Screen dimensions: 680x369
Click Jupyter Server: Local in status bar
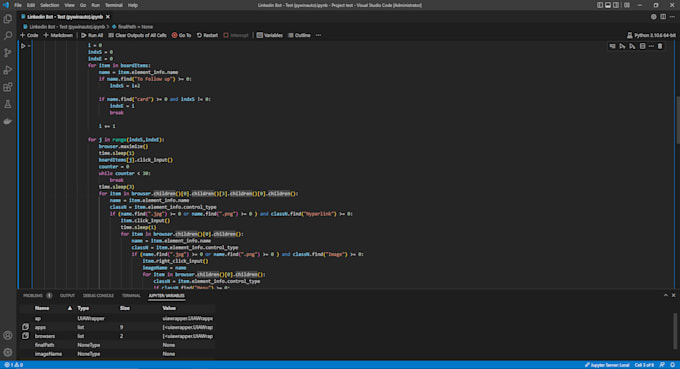[x=607, y=365]
